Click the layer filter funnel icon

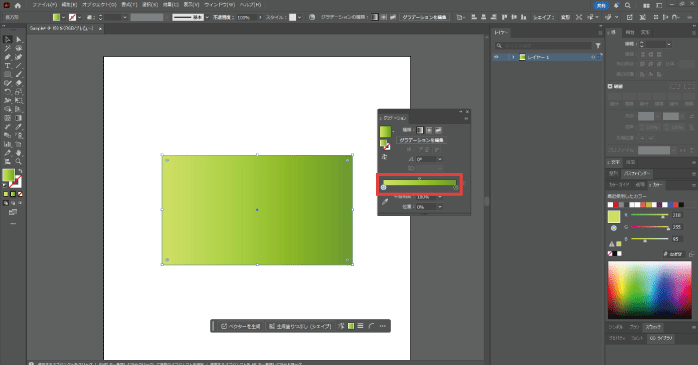pos(598,45)
